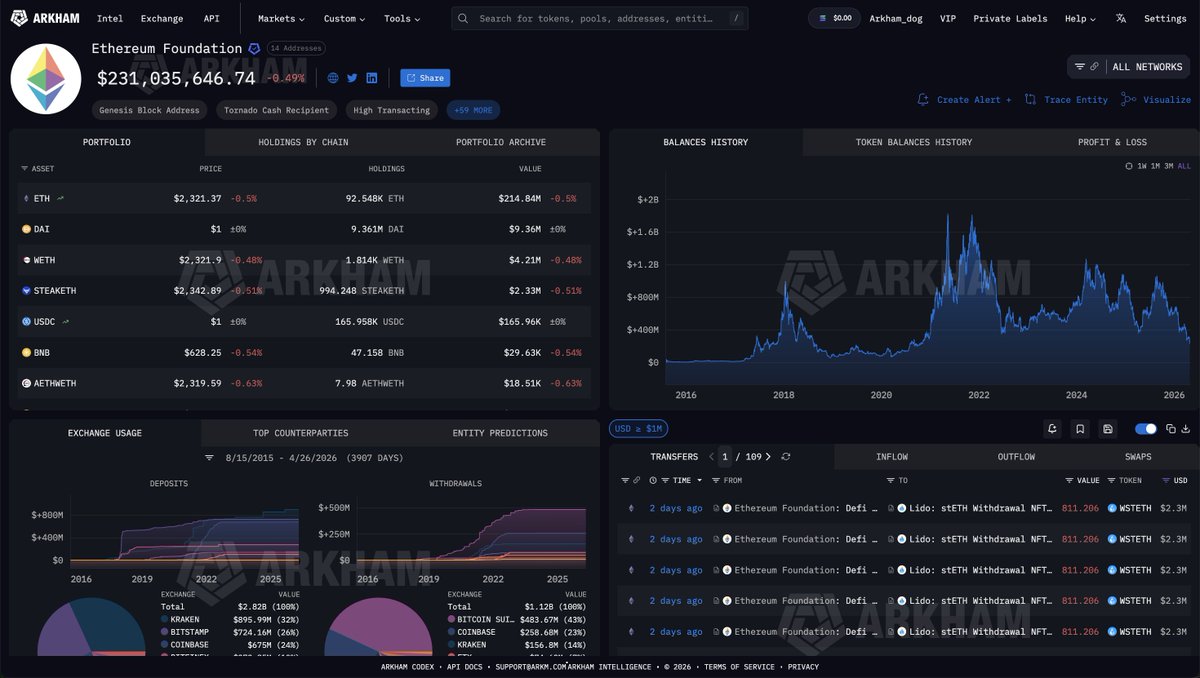Screen dimensions: 1200x678
Task: Select the 3M chart range
Action: pyautogui.click(x=1169, y=166)
